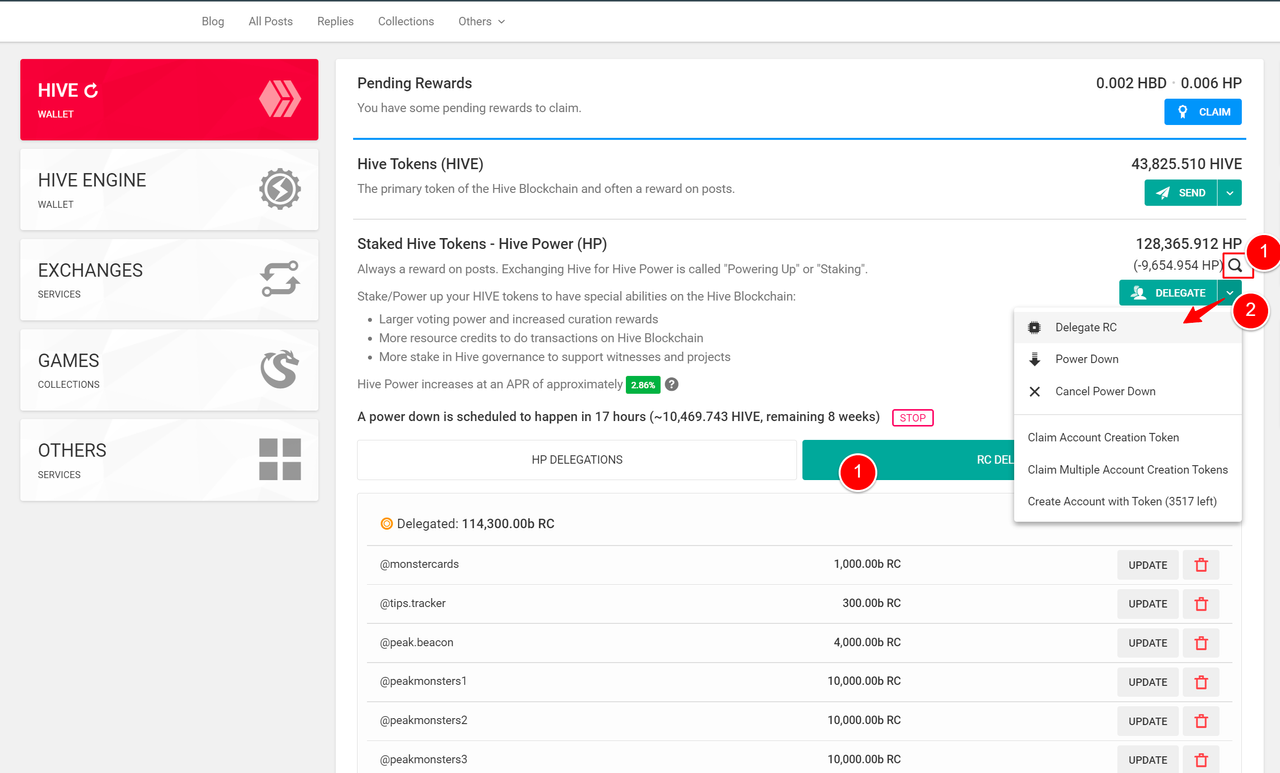Refresh HIVE wallet via circular arrow icon

pyautogui.click(x=91, y=91)
